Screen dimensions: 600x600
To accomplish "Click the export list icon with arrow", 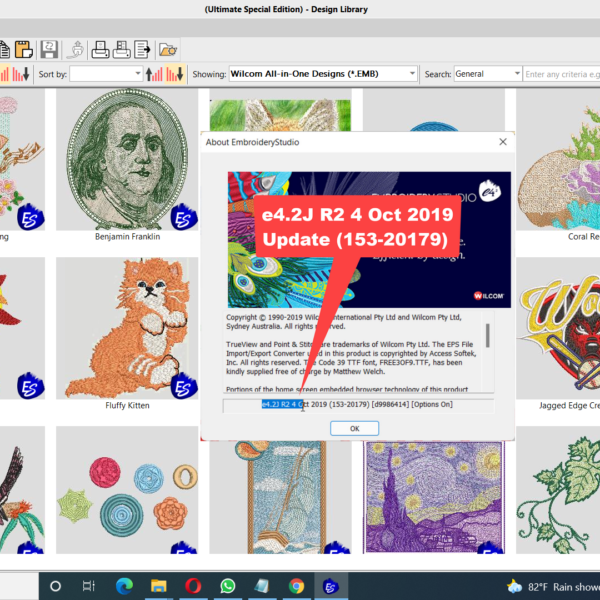I will click(x=143, y=48).
